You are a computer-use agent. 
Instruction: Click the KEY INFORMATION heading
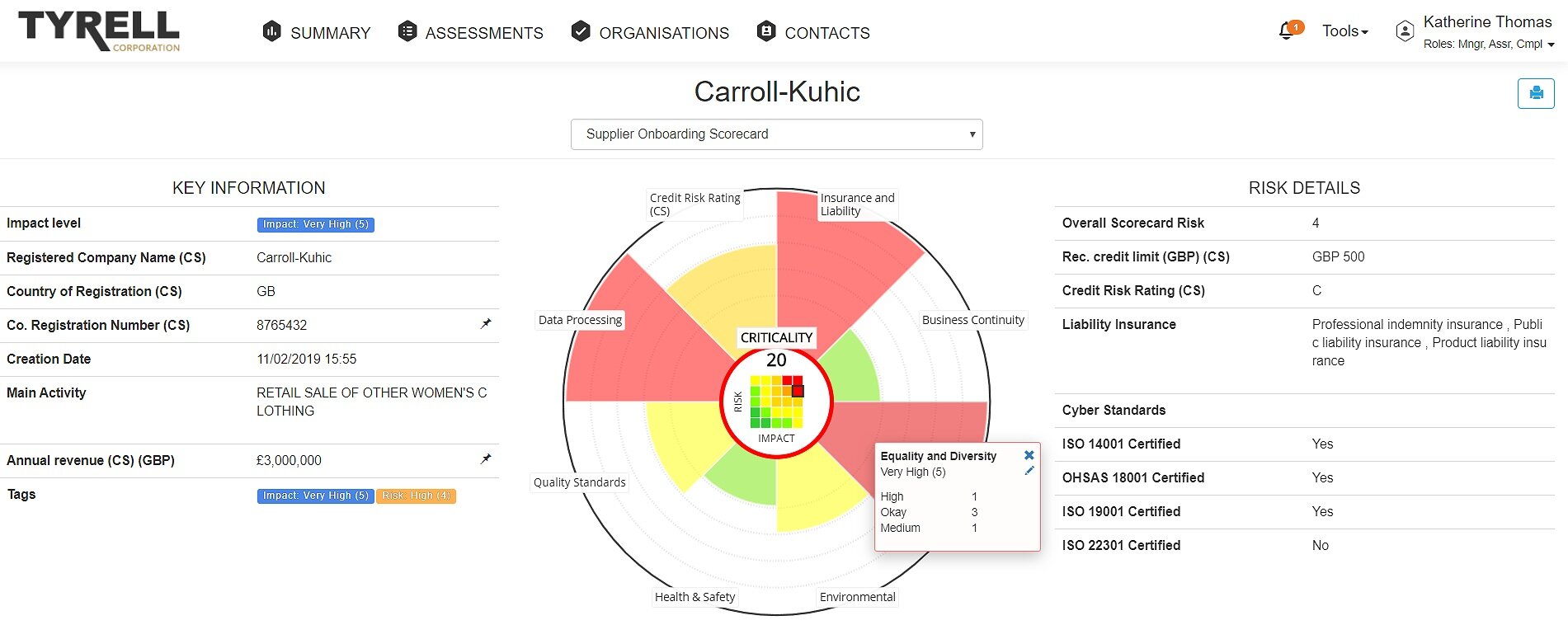click(x=248, y=188)
